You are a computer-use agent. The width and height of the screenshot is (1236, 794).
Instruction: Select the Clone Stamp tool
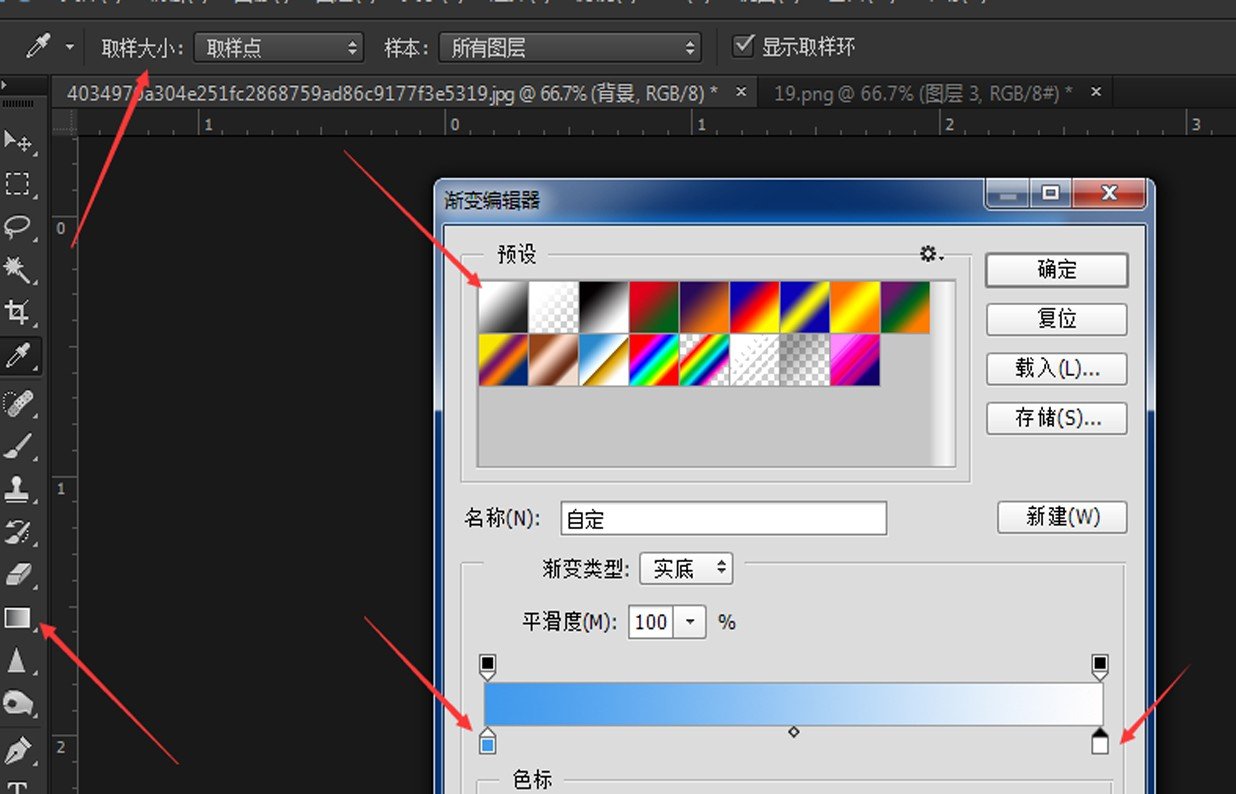[x=18, y=489]
